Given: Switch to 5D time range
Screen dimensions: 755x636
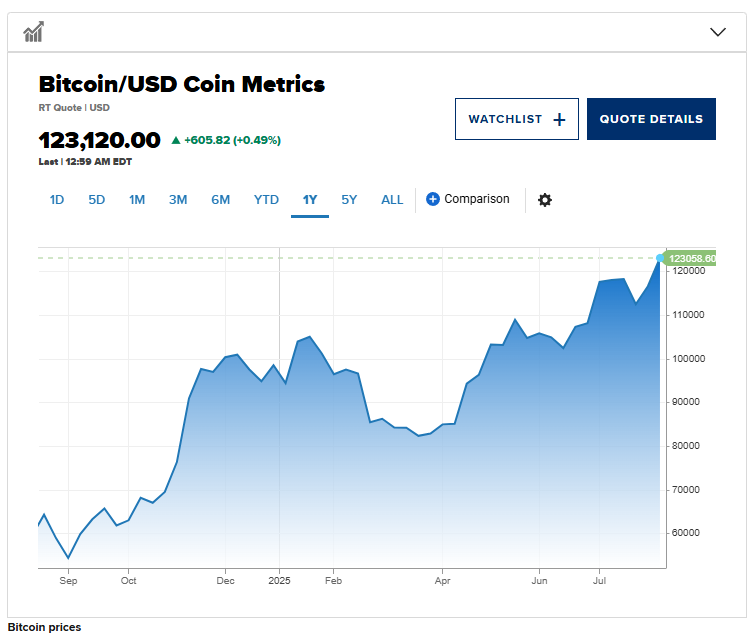Looking at the screenshot, I should (96, 199).
